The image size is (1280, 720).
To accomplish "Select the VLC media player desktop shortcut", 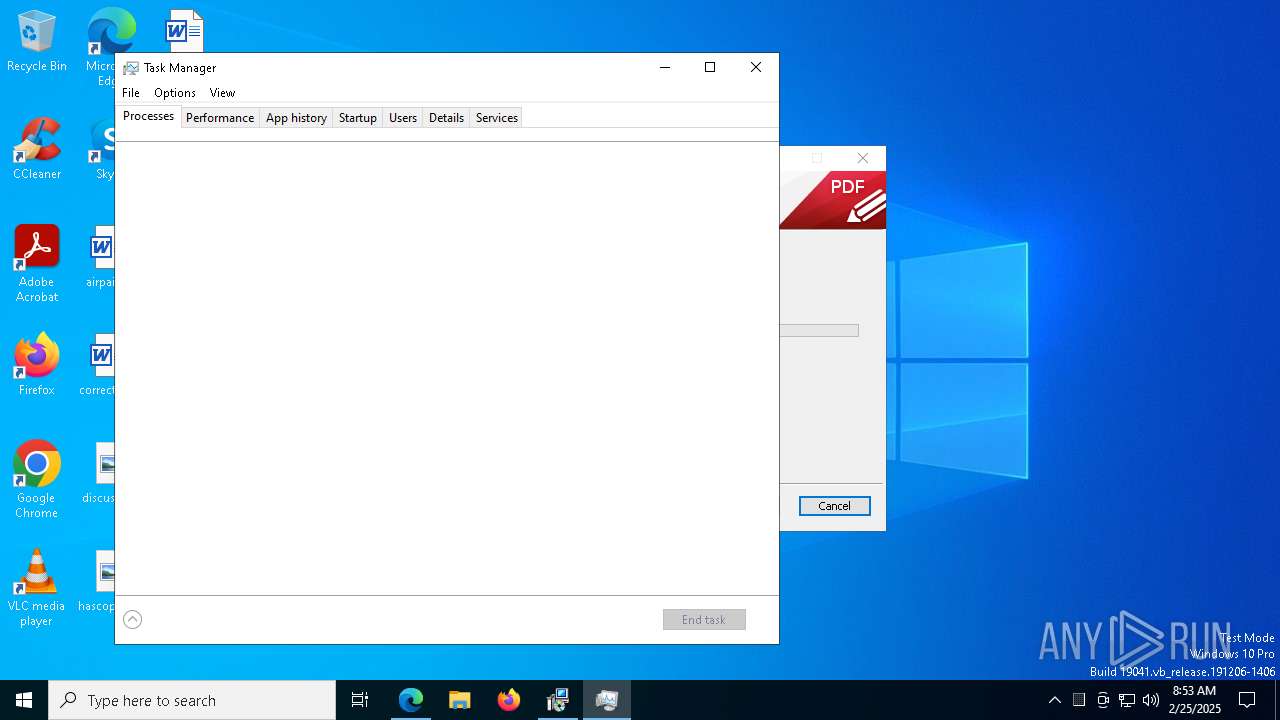I will tap(37, 588).
